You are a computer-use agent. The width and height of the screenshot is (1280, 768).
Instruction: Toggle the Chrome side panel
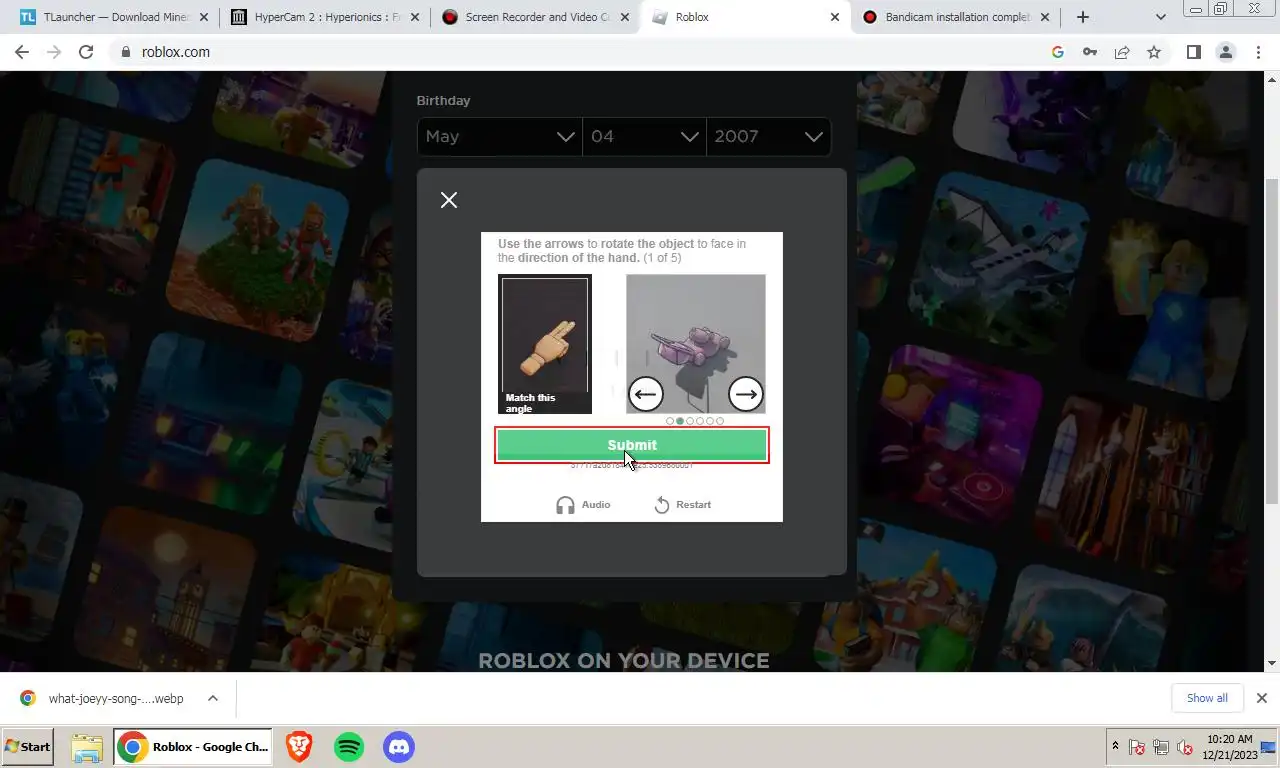click(1193, 52)
